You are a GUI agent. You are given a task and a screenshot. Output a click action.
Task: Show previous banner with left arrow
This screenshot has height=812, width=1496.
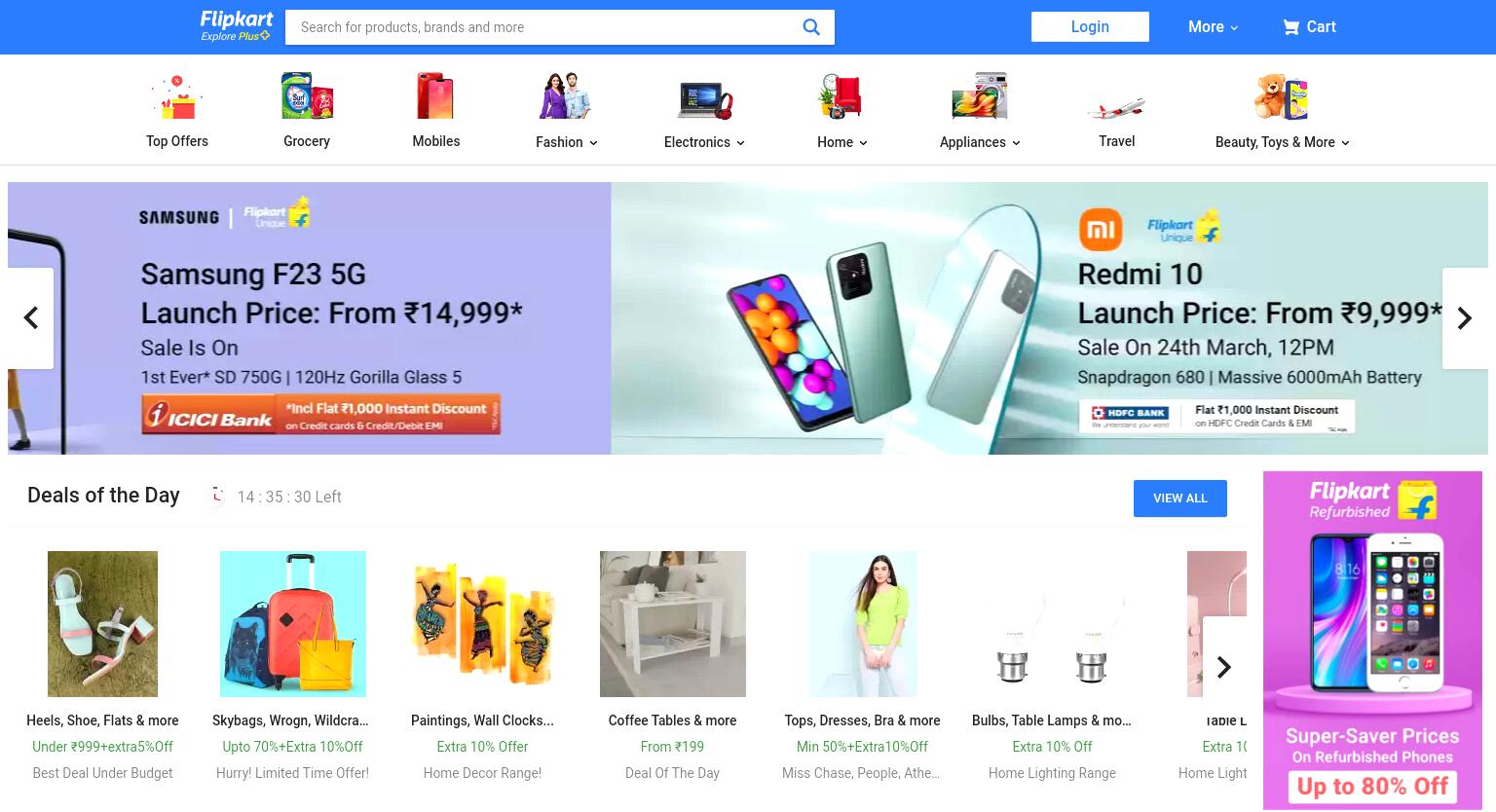point(30,318)
